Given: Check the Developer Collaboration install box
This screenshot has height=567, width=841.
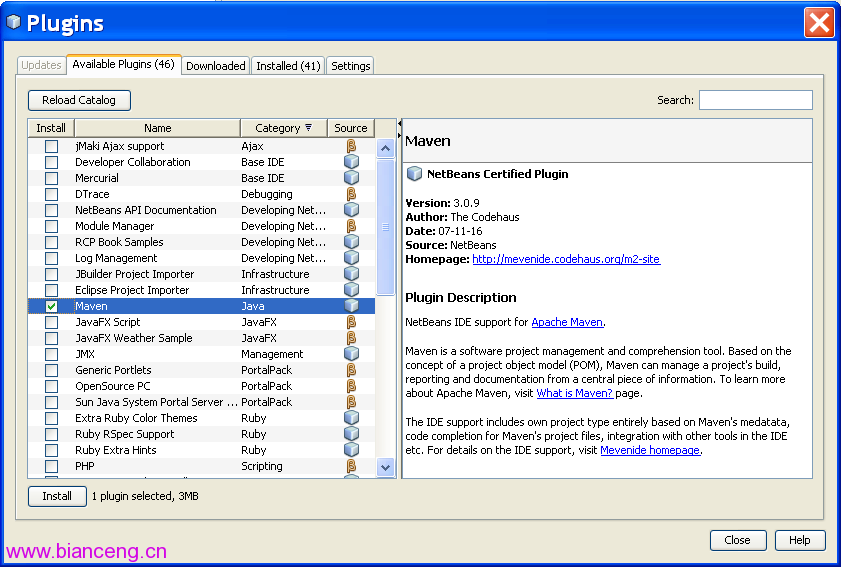Looking at the screenshot, I should [51, 162].
